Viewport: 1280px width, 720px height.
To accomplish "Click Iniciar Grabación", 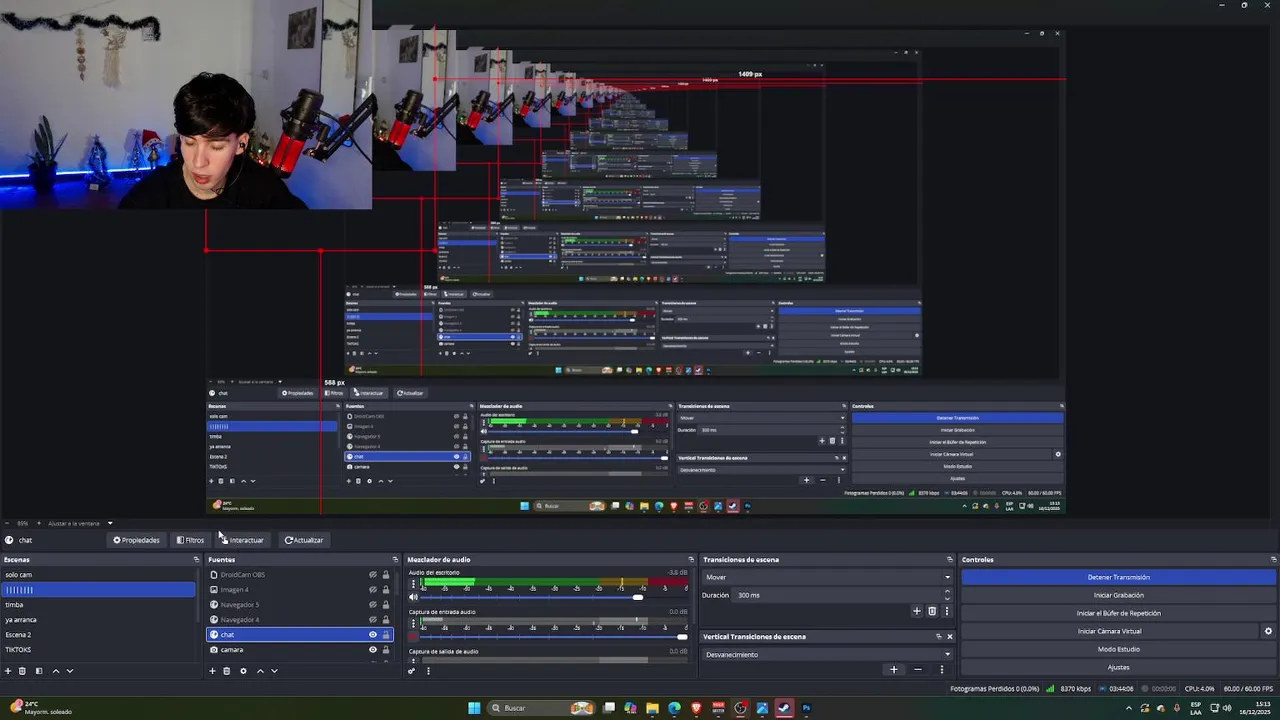I will [1118, 595].
